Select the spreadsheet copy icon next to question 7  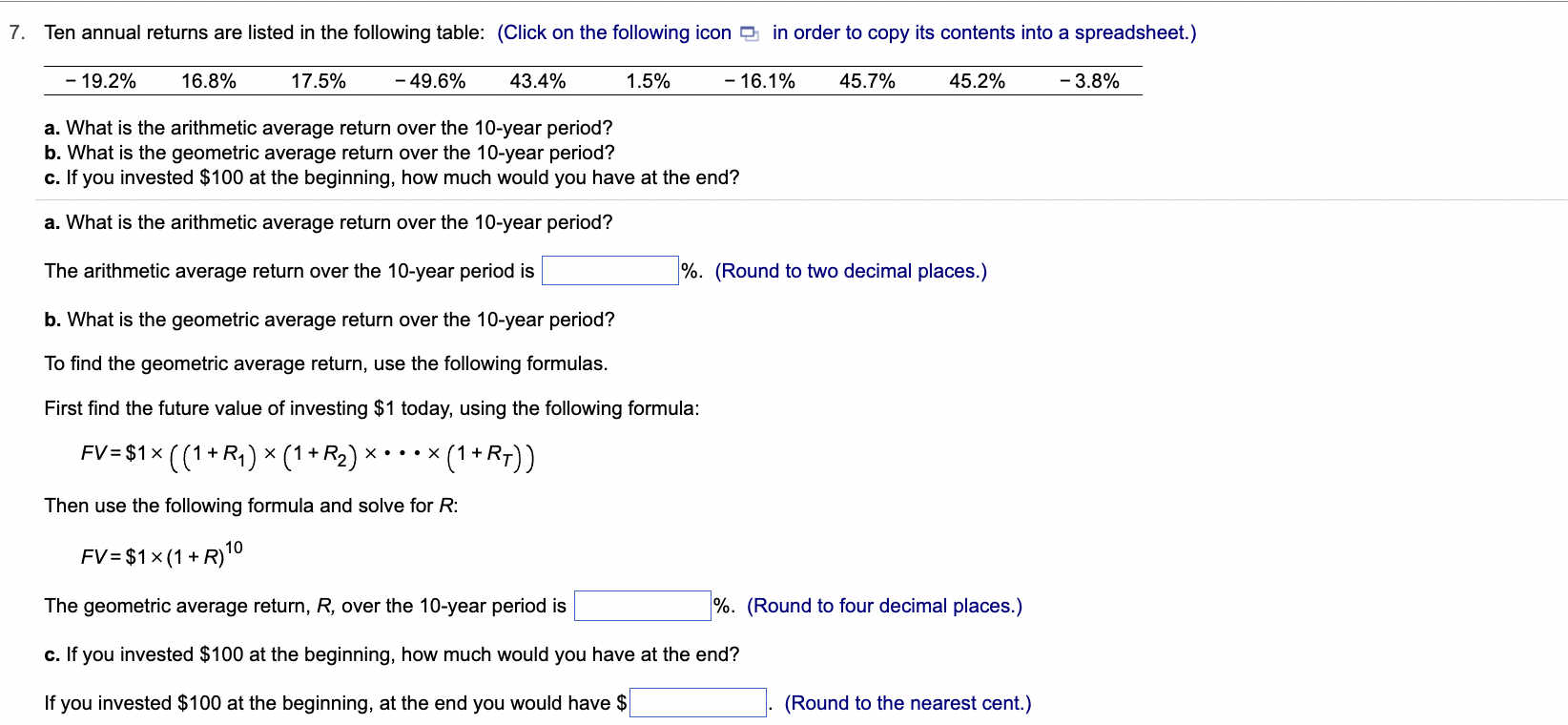pyautogui.click(x=749, y=32)
